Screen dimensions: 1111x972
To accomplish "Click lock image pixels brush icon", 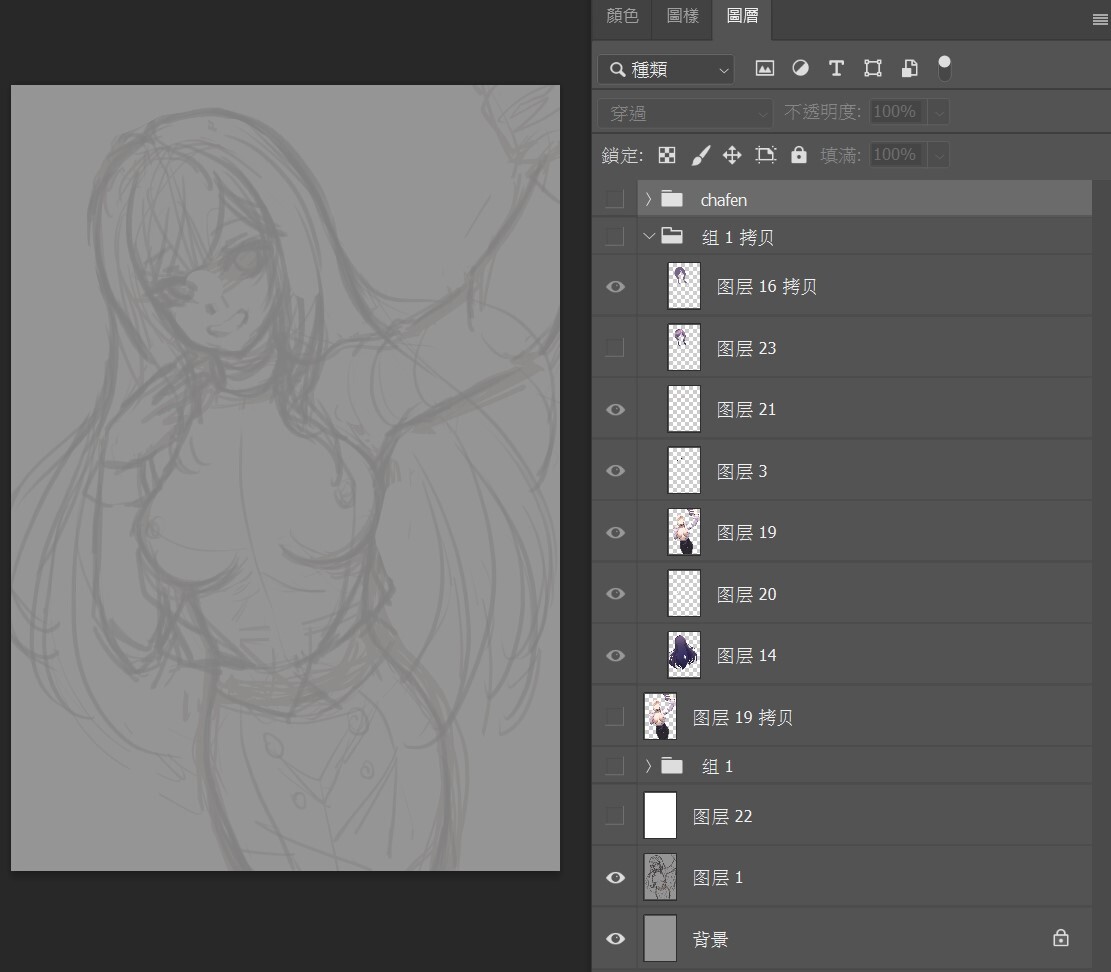I will (x=700, y=155).
